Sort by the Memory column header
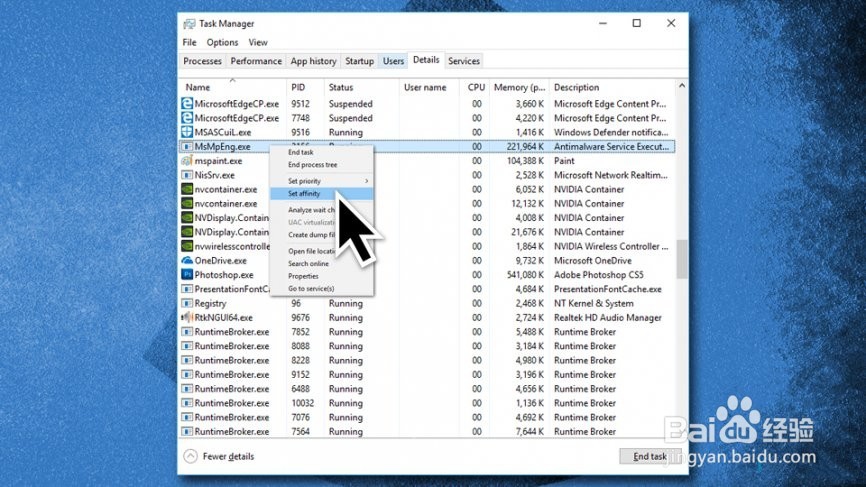The height and width of the screenshot is (487, 866). pos(519,87)
